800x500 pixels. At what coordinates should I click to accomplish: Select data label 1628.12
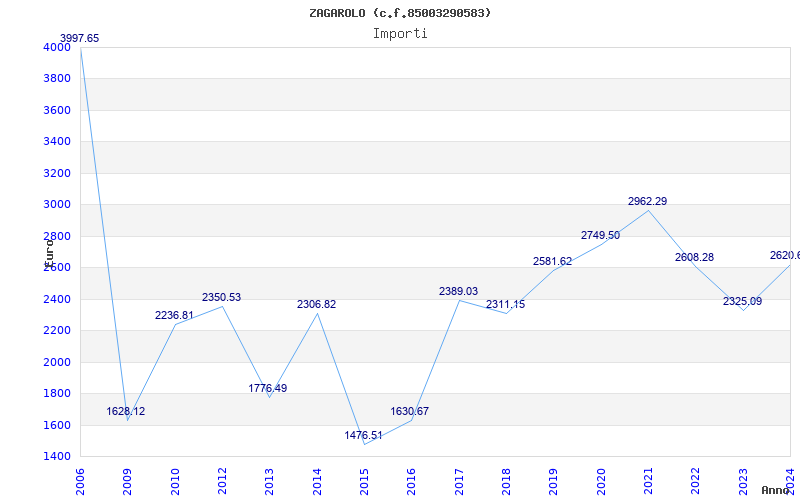126,411
